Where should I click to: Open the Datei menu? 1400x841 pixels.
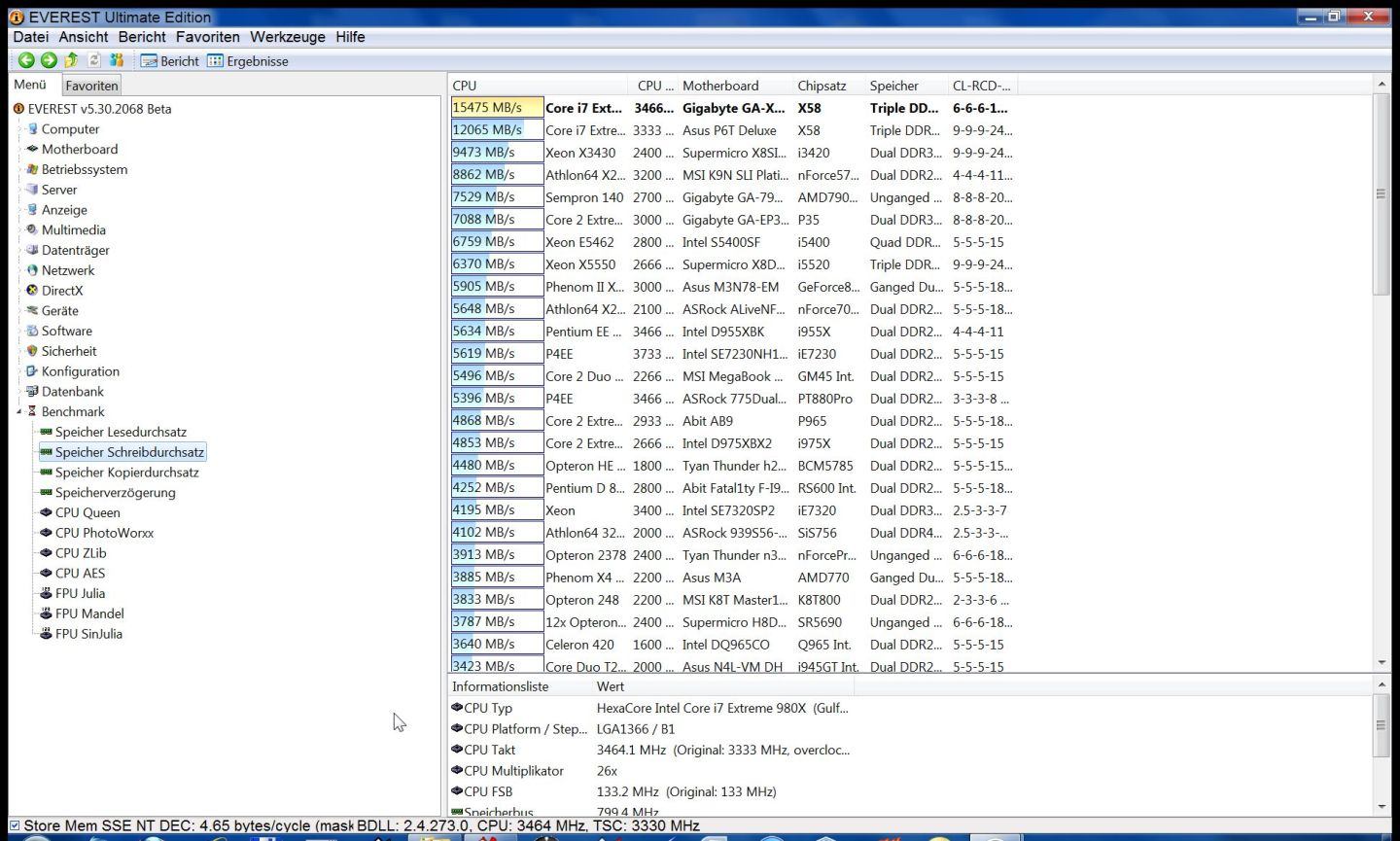tap(30, 37)
